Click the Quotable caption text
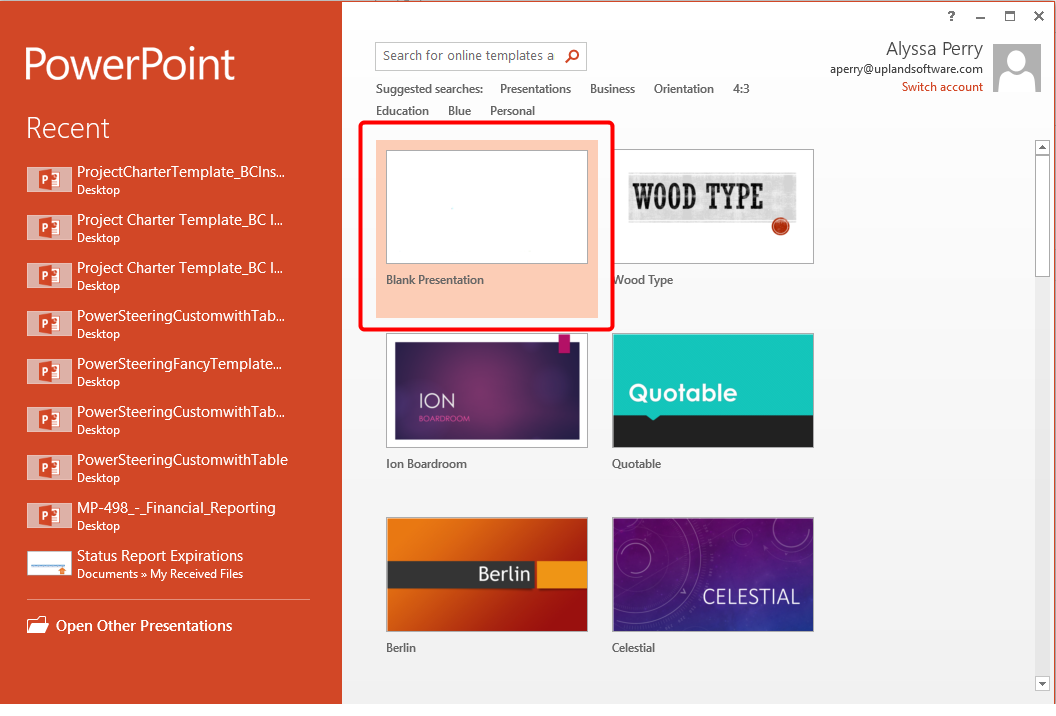Image resolution: width=1056 pixels, height=716 pixels. point(636,464)
